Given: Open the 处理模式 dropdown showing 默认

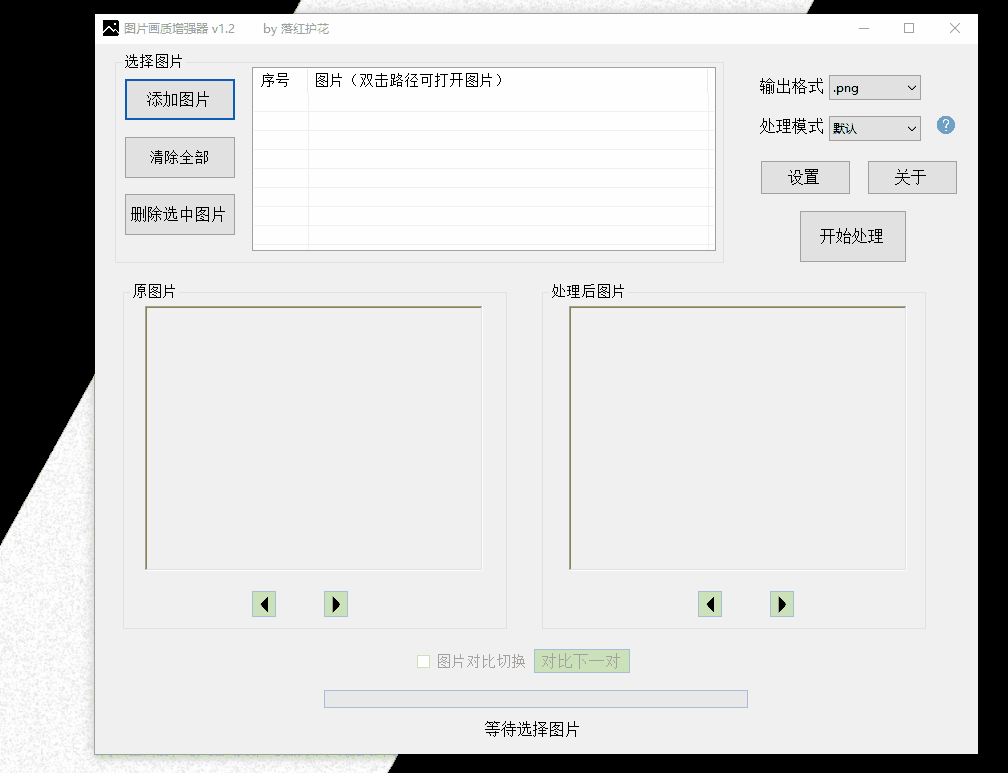Looking at the screenshot, I should [874, 128].
